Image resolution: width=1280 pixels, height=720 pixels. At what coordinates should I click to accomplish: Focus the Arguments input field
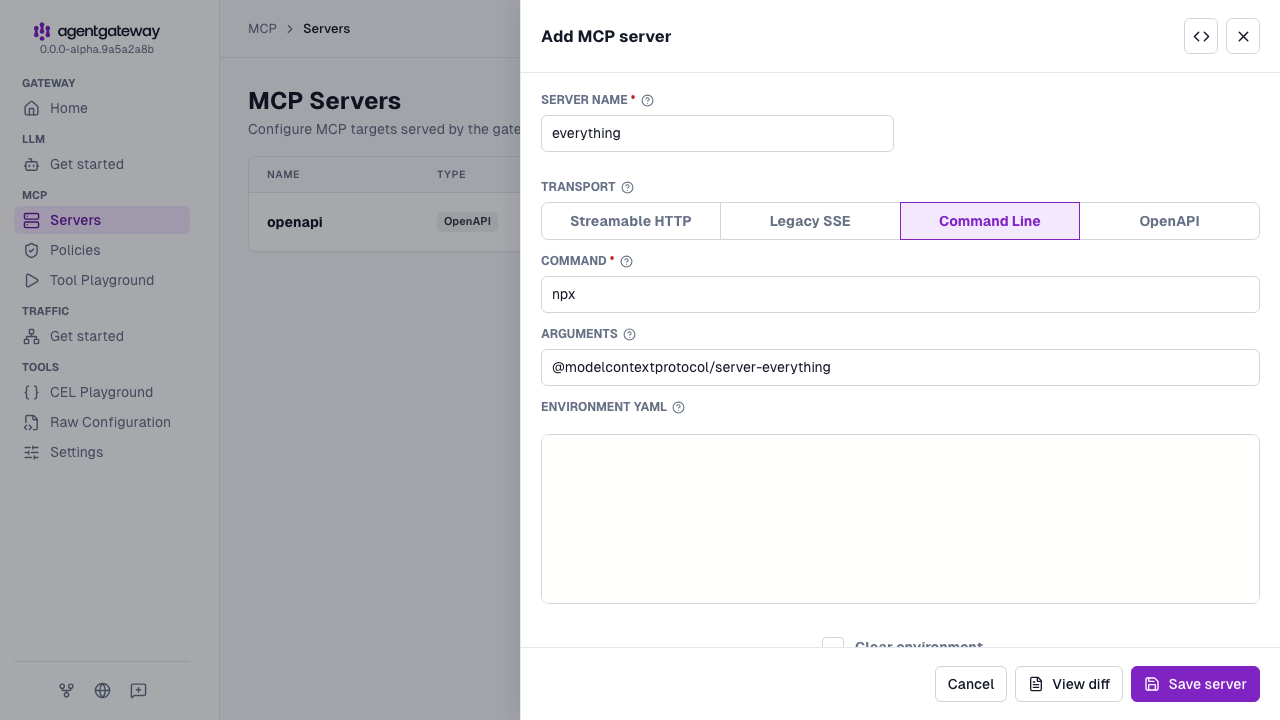click(x=900, y=367)
